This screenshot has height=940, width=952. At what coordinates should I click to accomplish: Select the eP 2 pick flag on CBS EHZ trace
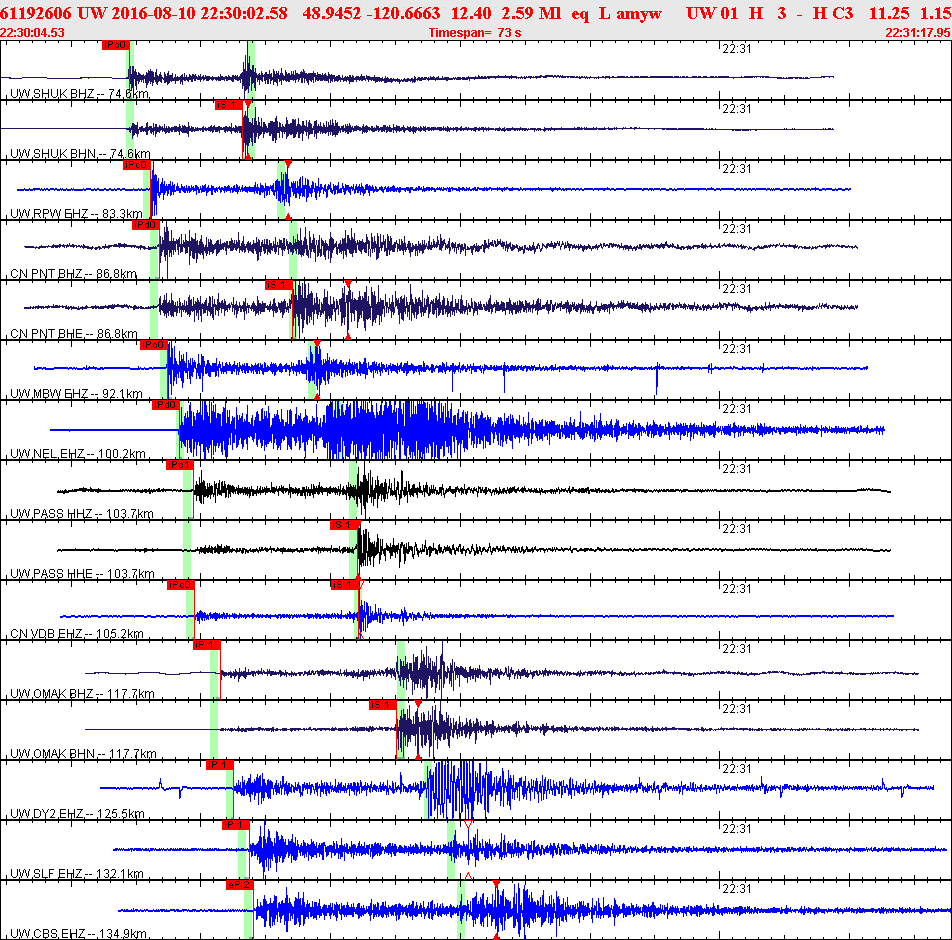coord(239,885)
